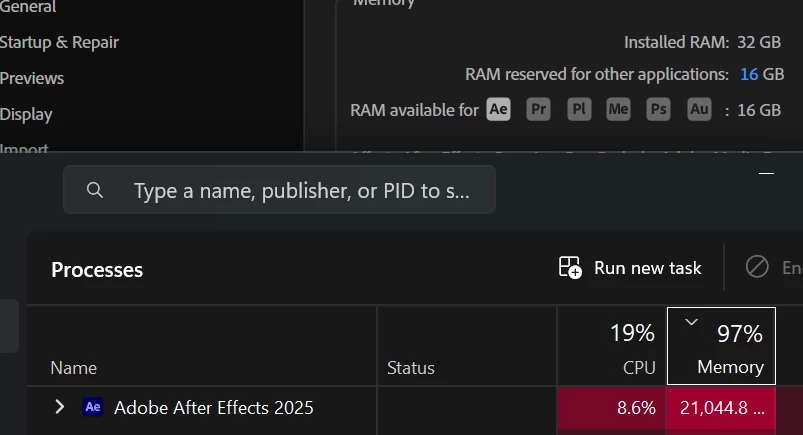Screen dimensions: 803x435
Task: Toggle sort arrow on Memory column
Action: coord(691,322)
